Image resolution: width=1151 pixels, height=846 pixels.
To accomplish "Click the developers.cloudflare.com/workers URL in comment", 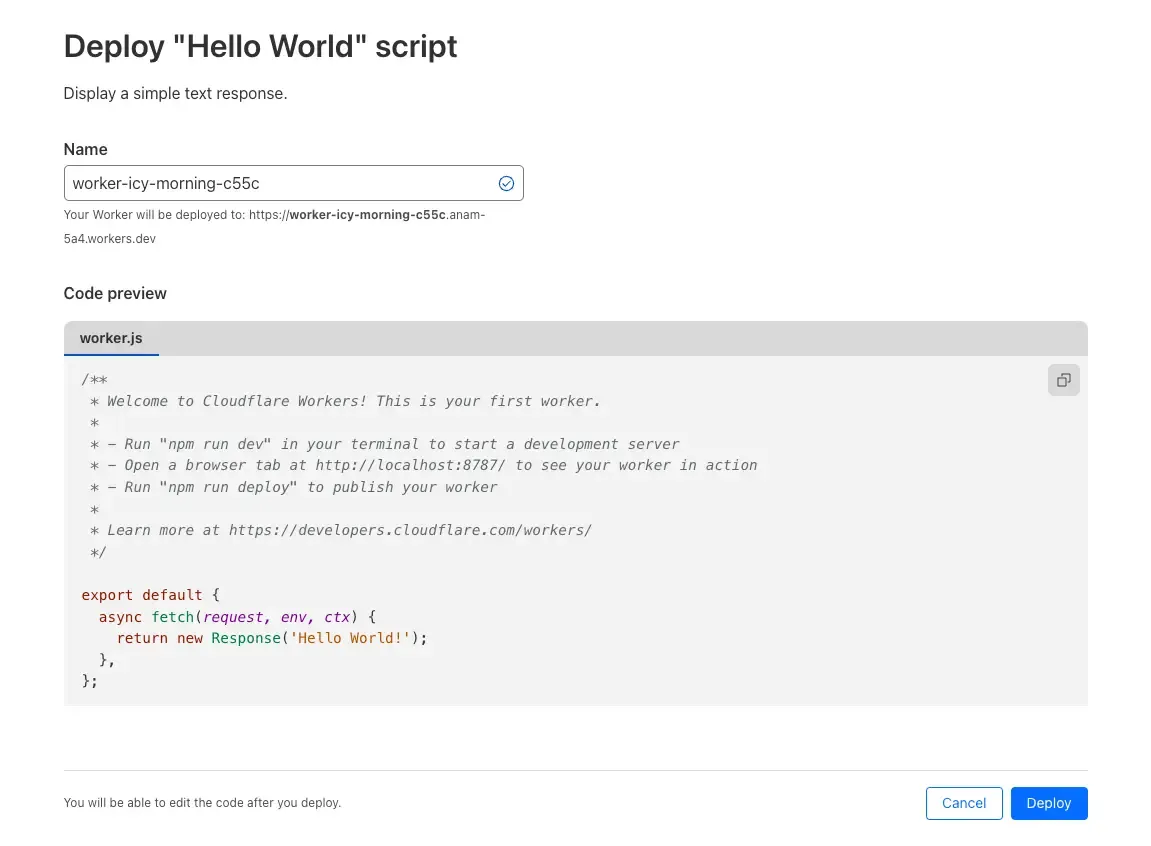I will click(x=410, y=530).
